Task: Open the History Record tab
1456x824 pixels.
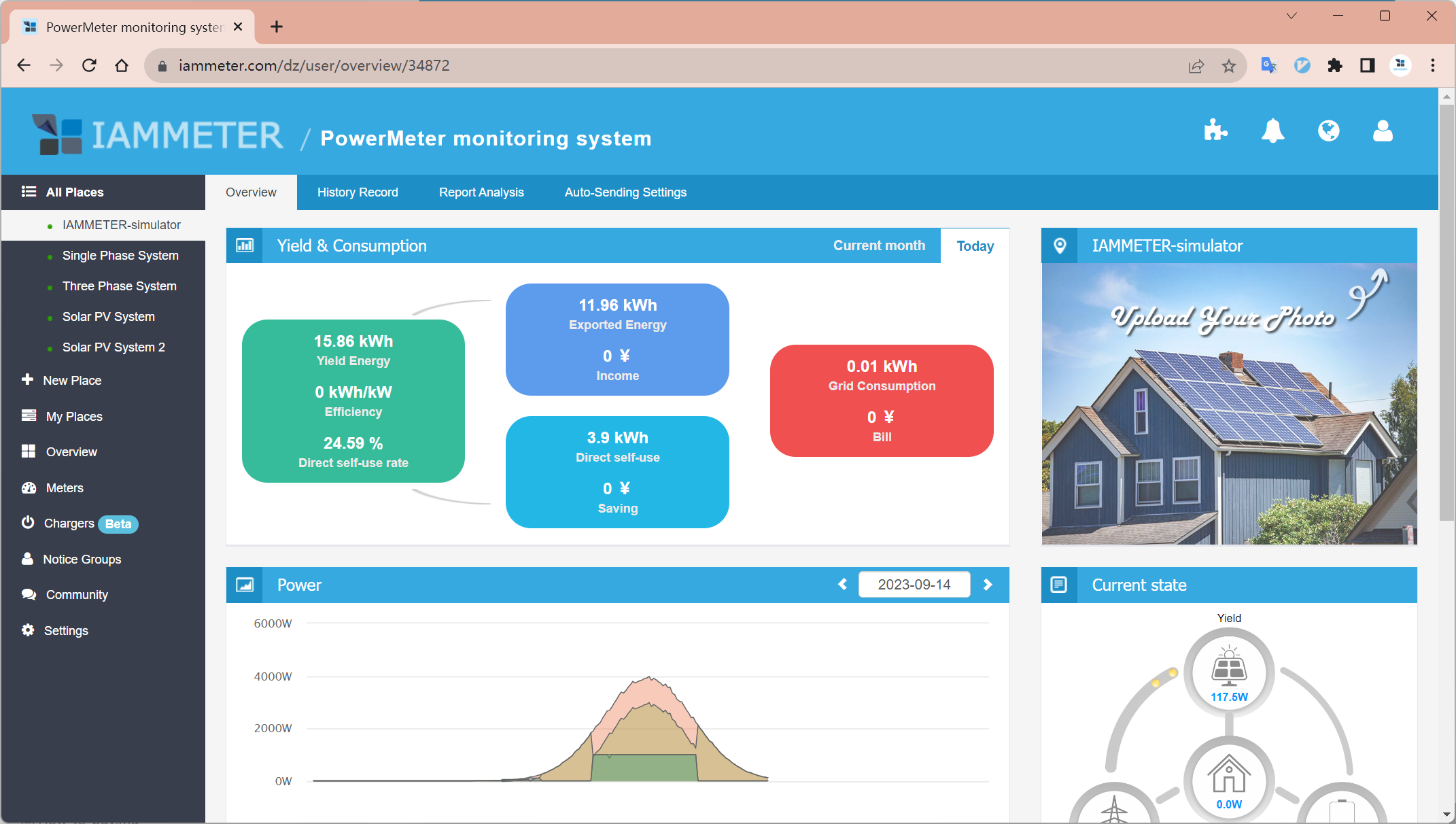Action: pos(358,192)
